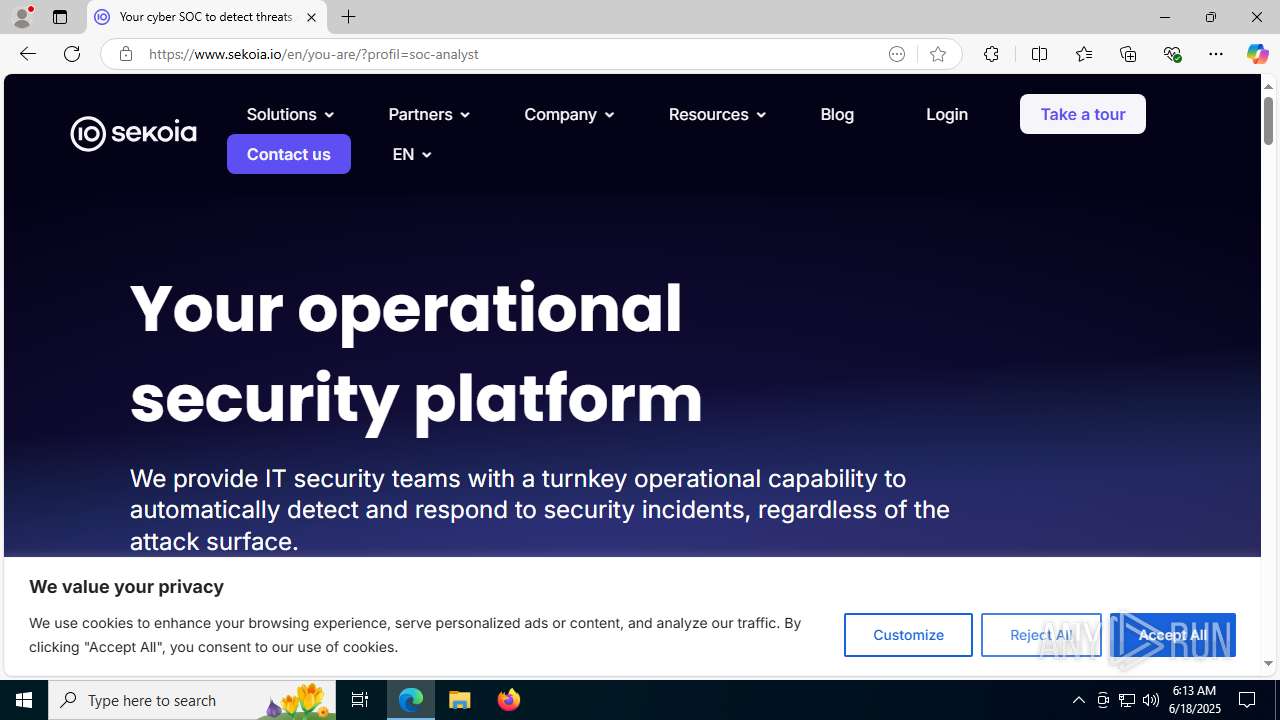Viewport: 1280px width, 720px height.
Task: Launch Firefox from the taskbar
Action: point(509,700)
